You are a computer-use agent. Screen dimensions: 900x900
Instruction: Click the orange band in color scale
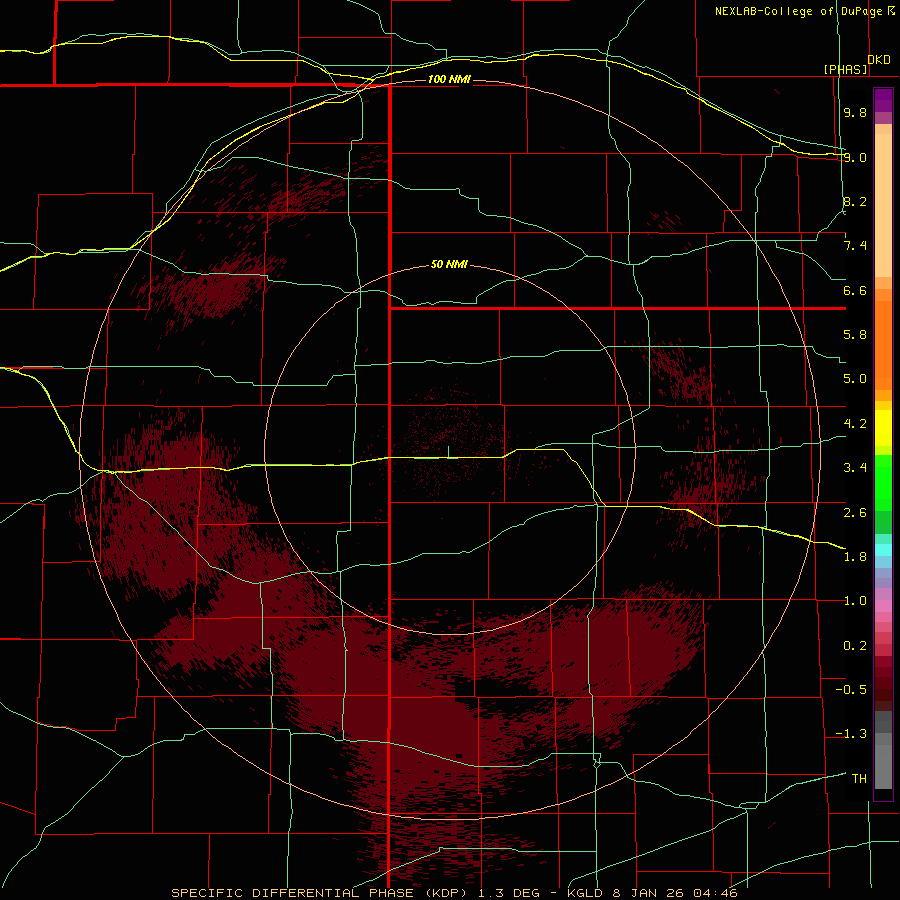[883, 344]
